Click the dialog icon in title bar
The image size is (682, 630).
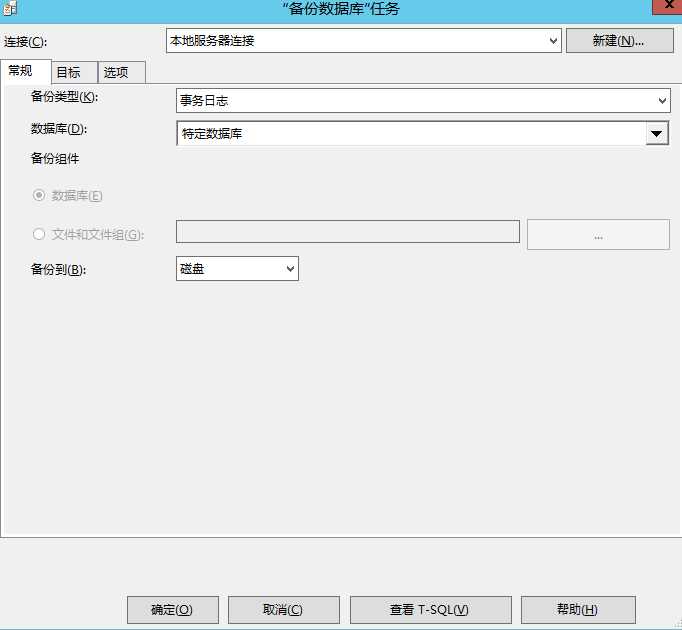(10, 7)
